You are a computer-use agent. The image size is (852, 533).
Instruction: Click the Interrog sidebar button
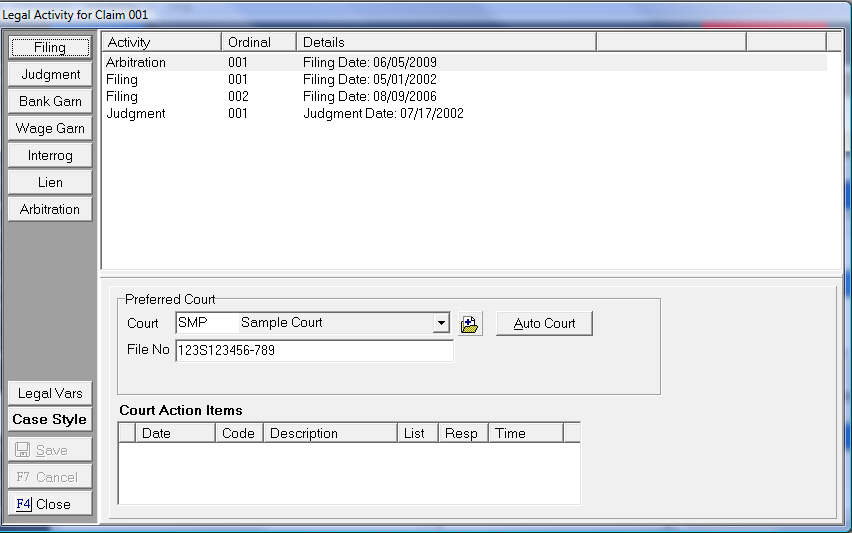pos(50,155)
